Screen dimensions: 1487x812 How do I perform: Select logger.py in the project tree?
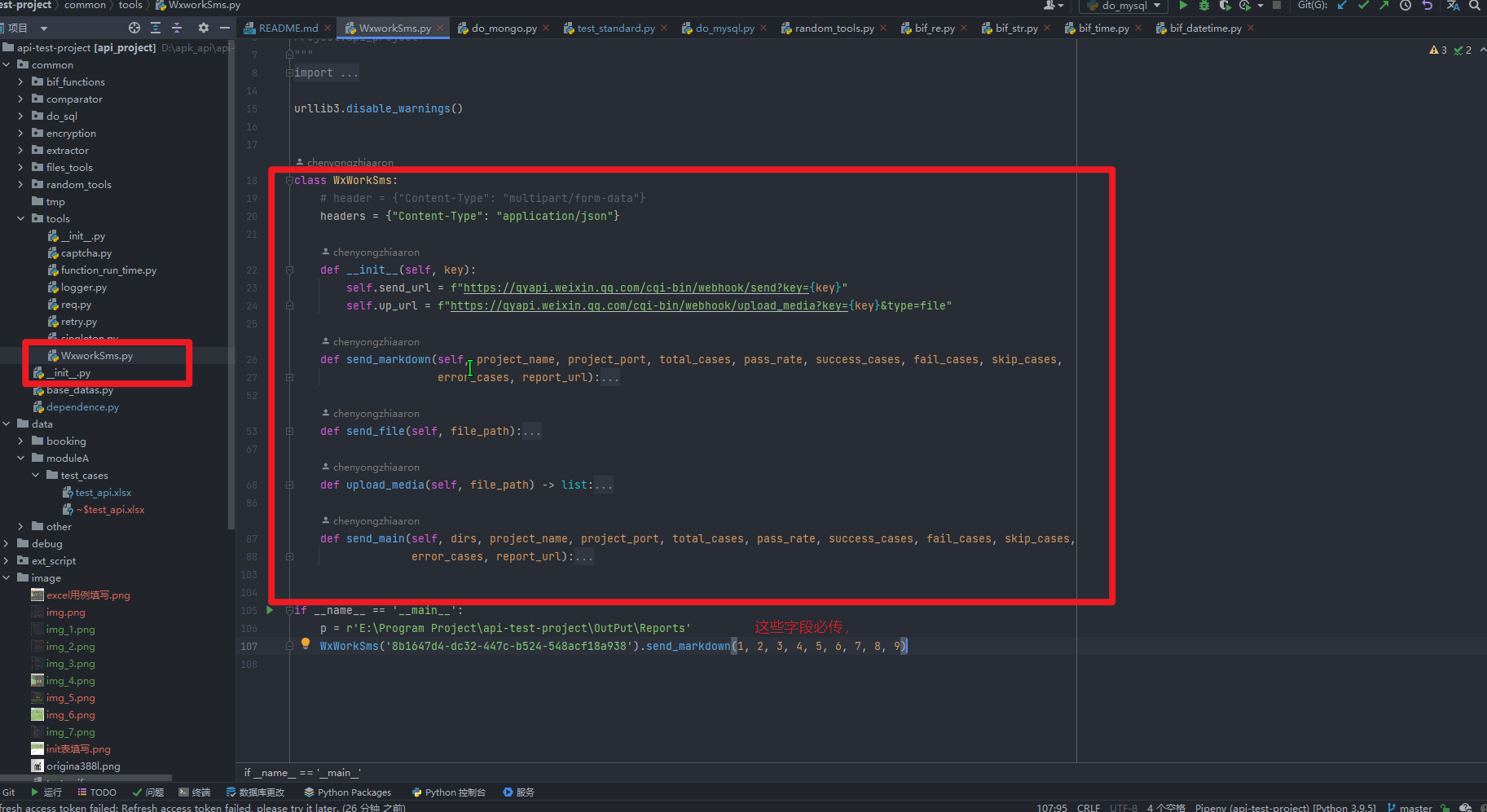83,287
